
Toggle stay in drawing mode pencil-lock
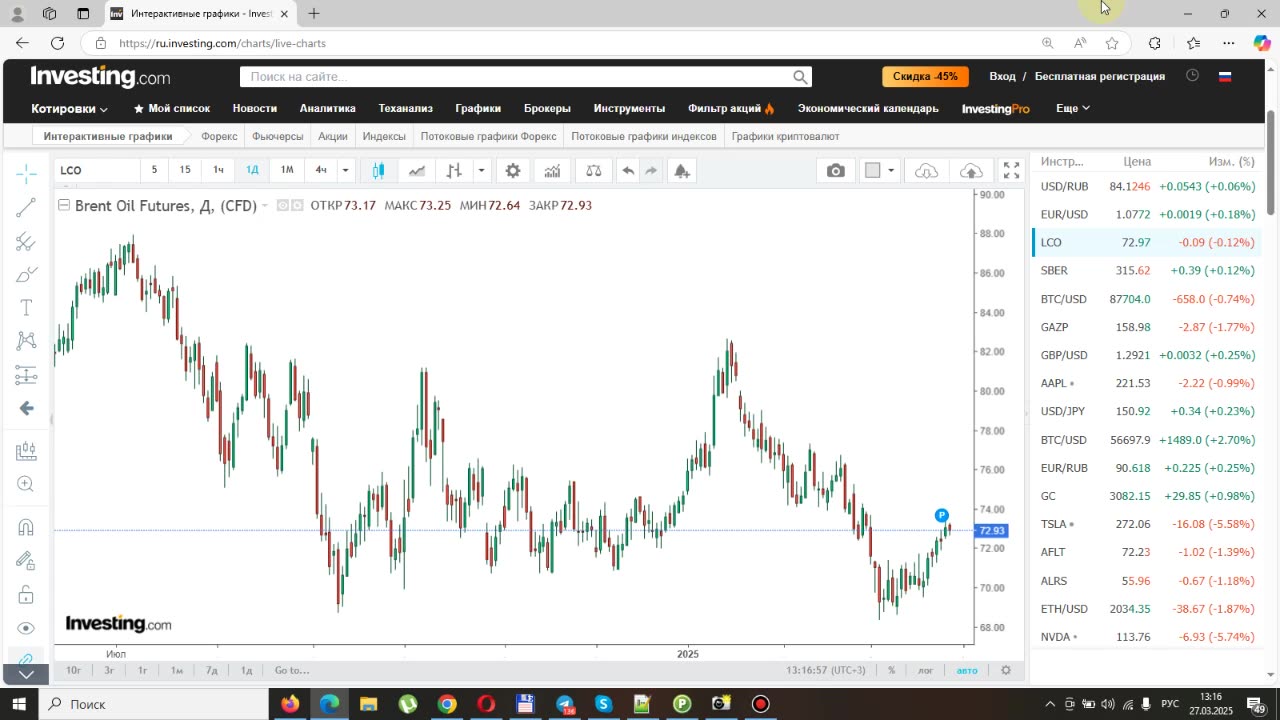pyautogui.click(x=26, y=561)
